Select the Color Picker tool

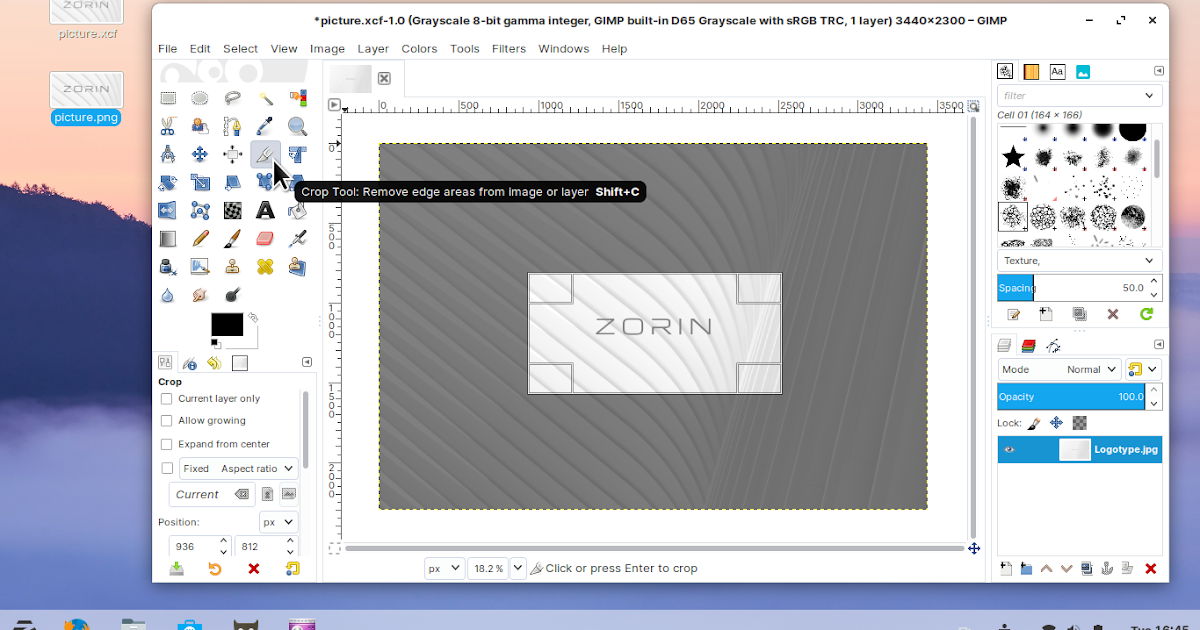[x=265, y=126]
